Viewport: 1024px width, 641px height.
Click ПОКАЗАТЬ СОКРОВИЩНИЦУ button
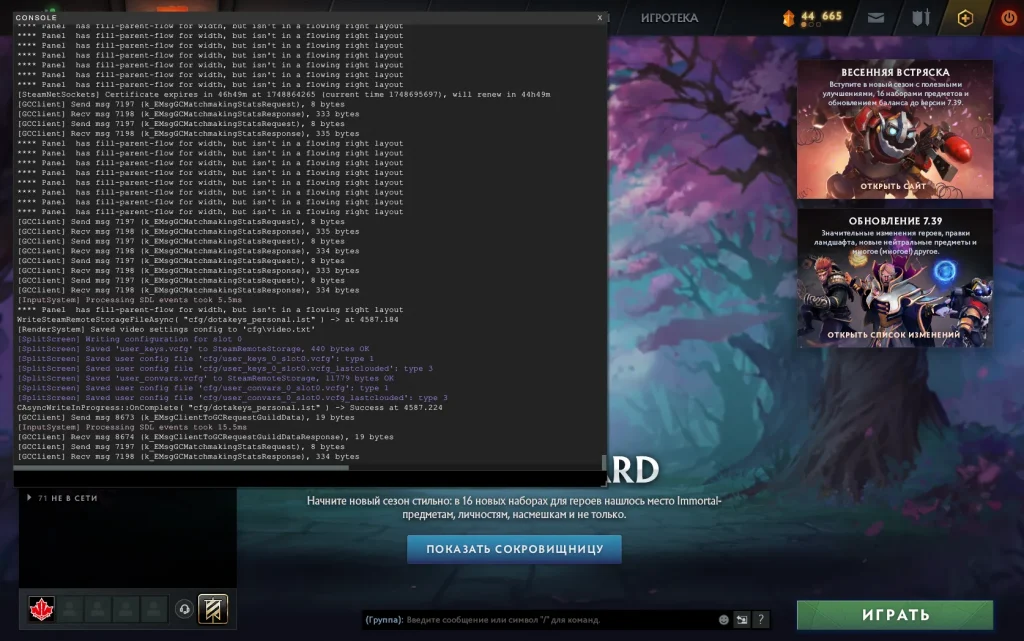point(515,549)
